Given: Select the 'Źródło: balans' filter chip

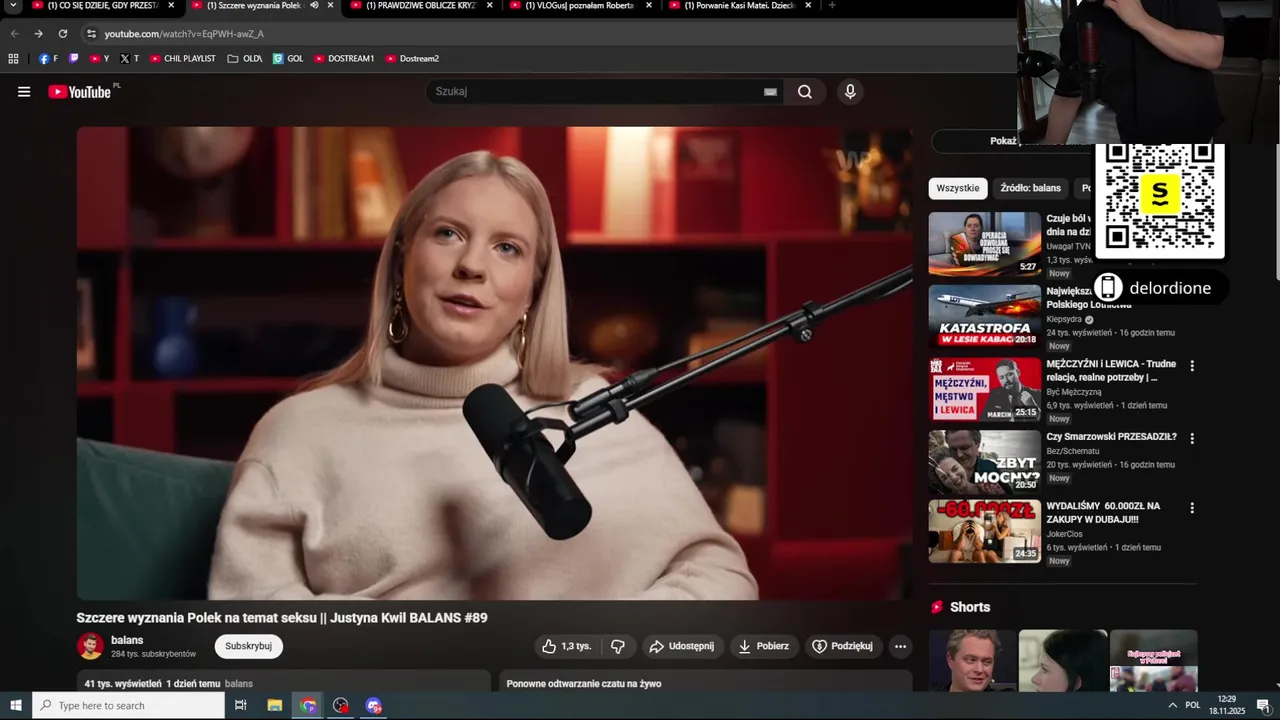Looking at the screenshot, I should [1031, 188].
